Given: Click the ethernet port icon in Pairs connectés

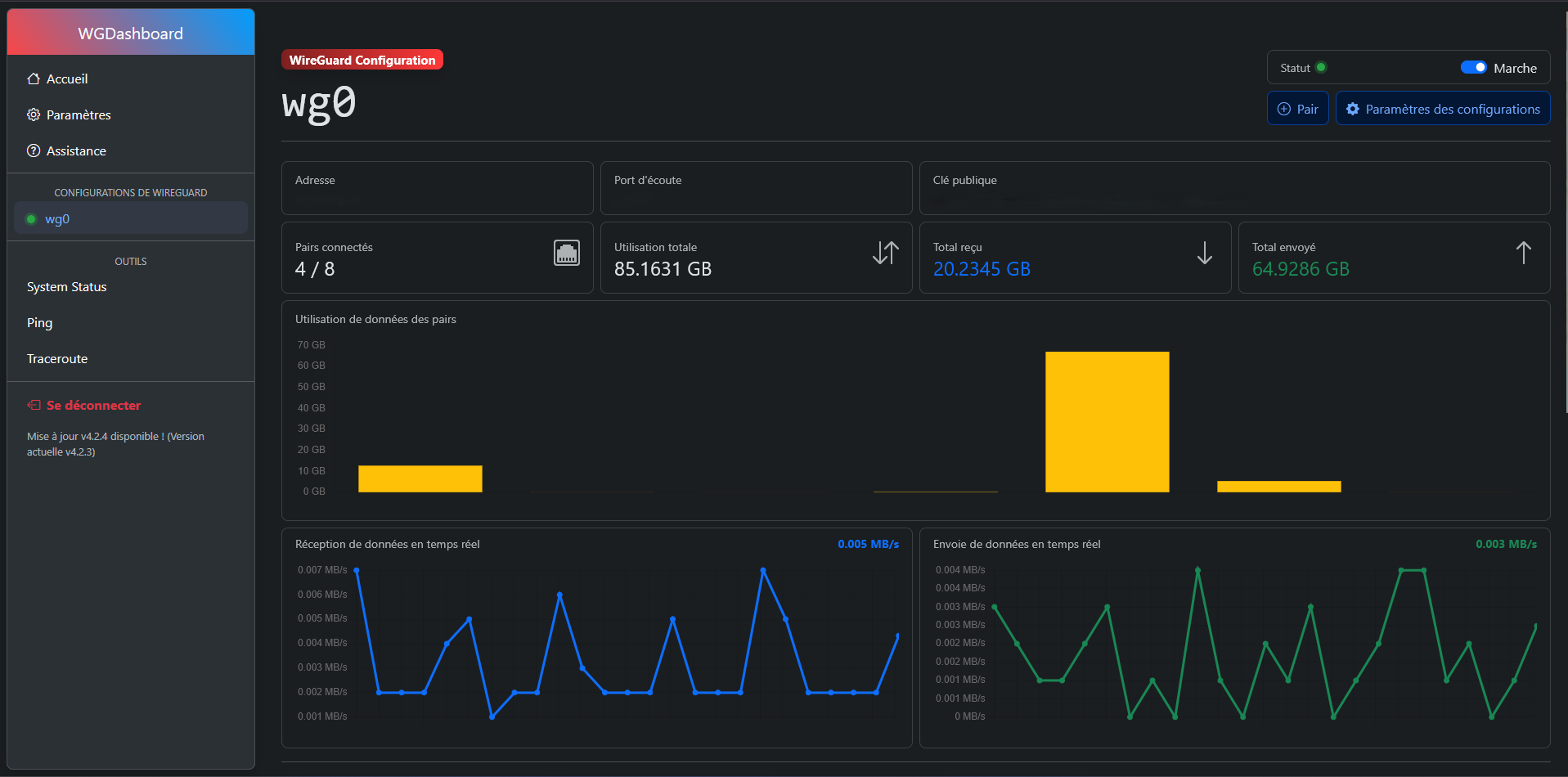Looking at the screenshot, I should (566, 253).
